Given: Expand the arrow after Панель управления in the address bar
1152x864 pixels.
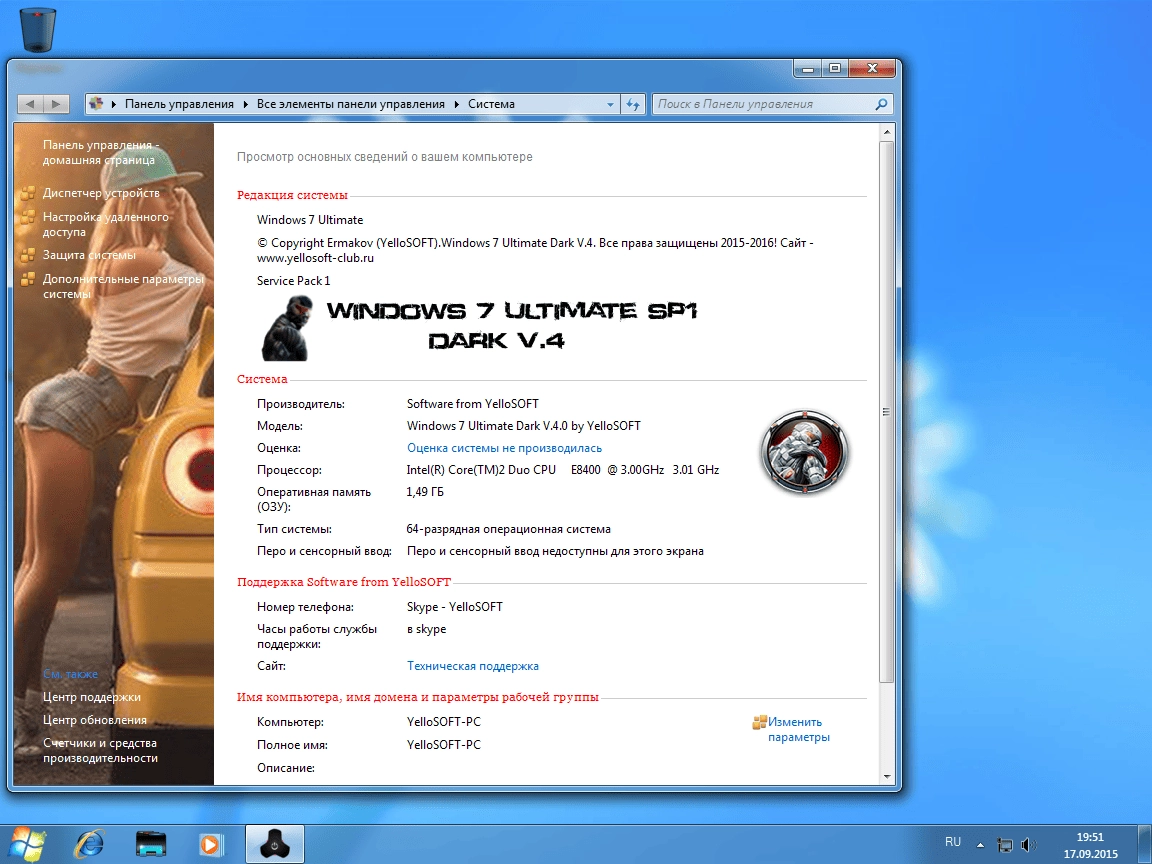Looking at the screenshot, I should [245, 104].
